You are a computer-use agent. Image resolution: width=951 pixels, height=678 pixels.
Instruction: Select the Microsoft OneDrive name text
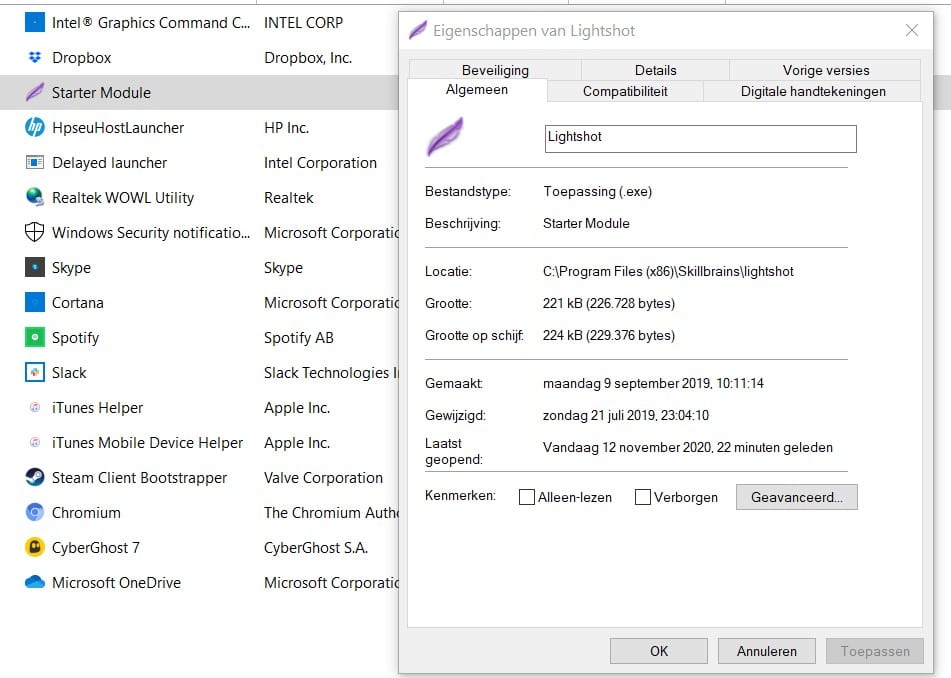point(116,583)
